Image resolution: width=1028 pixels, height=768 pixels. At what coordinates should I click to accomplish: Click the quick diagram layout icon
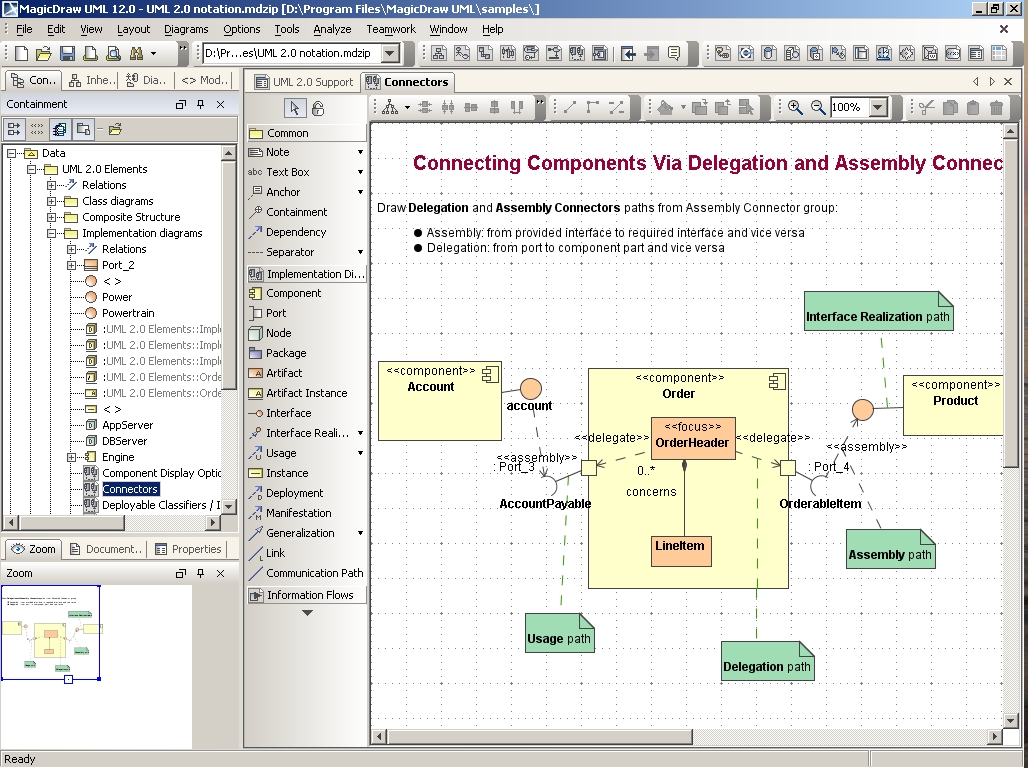[390, 107]
